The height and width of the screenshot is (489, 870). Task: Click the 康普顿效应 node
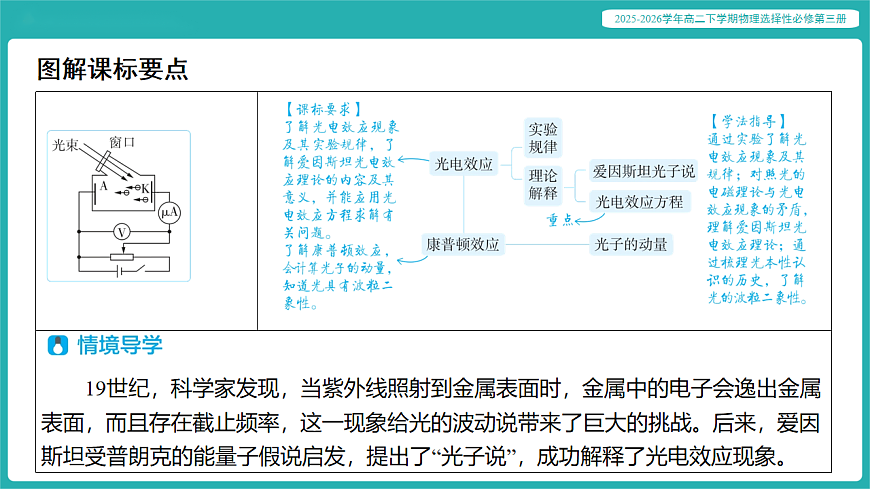(x=463, y=245)
